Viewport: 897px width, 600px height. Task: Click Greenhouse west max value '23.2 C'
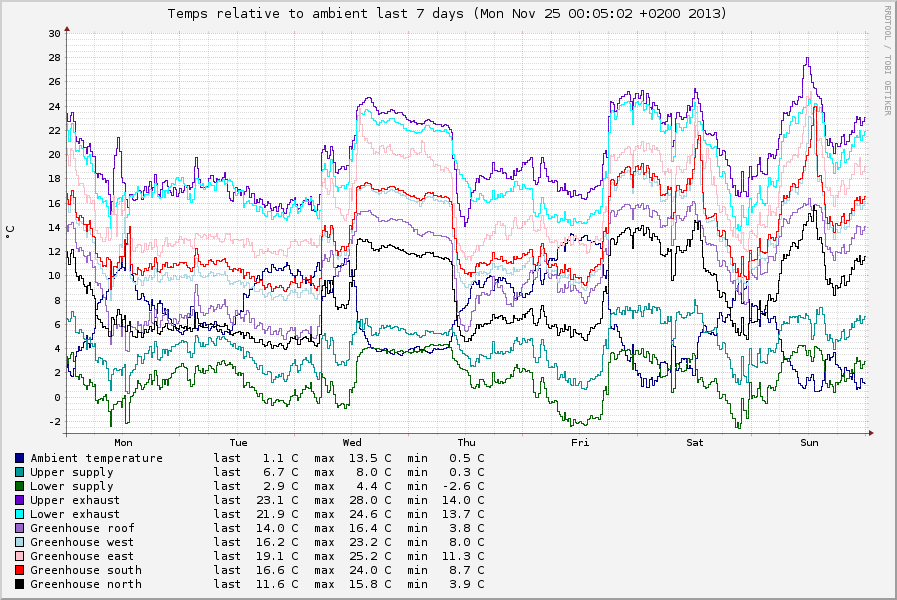[370, 542]
